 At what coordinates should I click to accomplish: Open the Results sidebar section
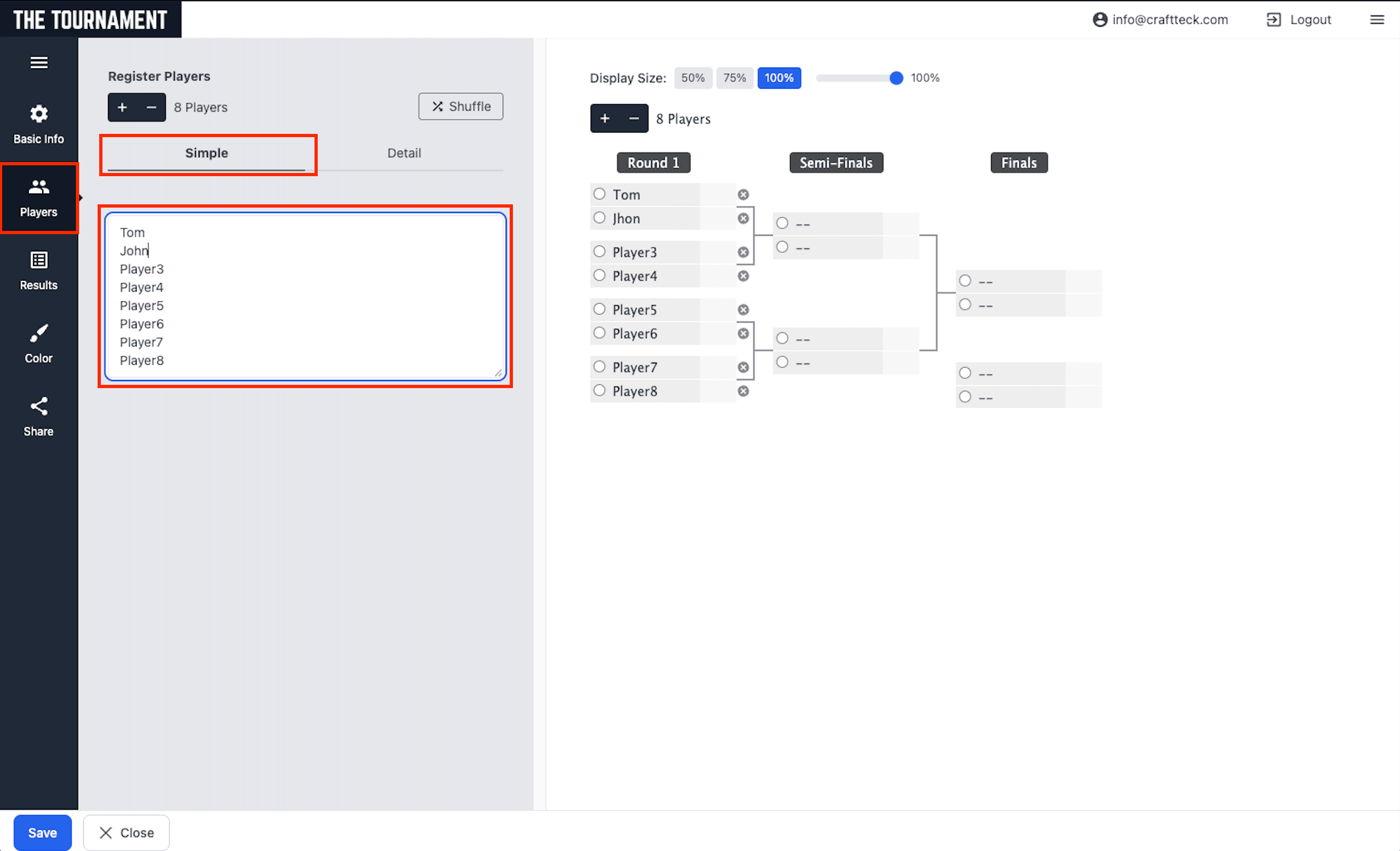pos(38,270)
